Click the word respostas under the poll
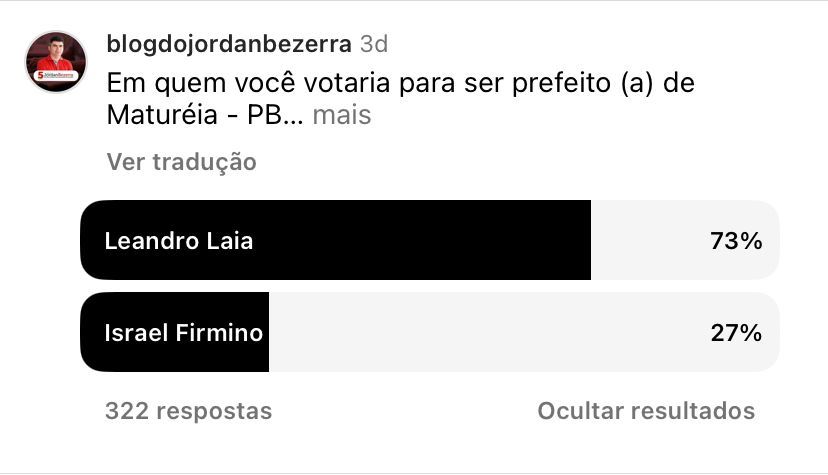828x475 pixels. (214, 411)
